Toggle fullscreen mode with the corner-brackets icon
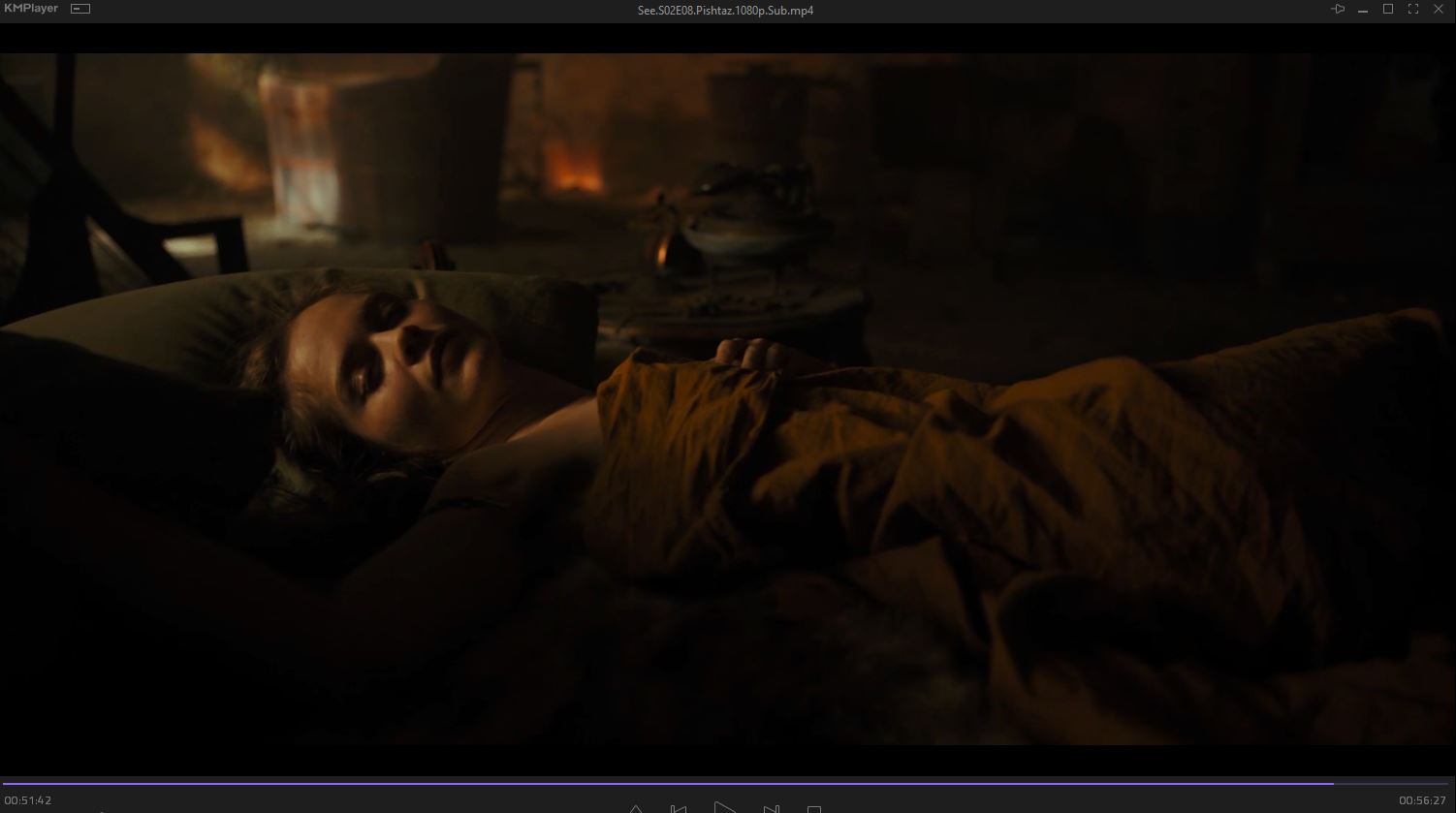 click(1412, 10)
